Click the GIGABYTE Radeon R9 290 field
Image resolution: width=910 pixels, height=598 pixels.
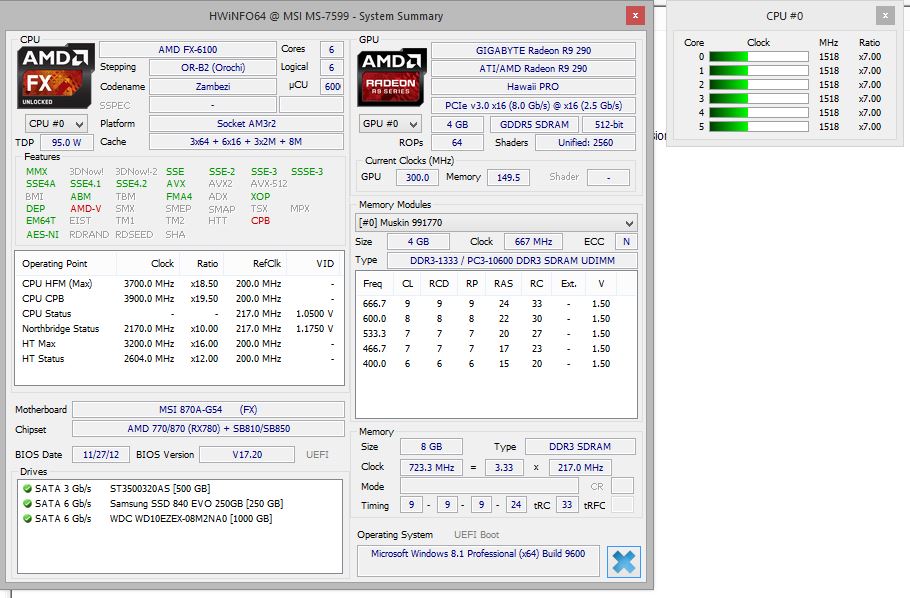point(533,51)
